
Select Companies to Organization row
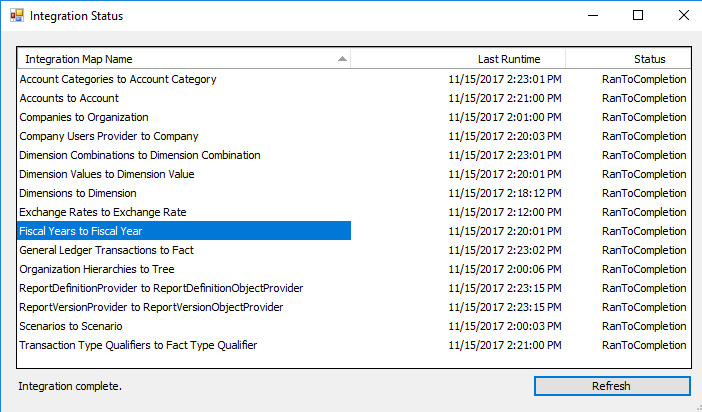(354, 117)
